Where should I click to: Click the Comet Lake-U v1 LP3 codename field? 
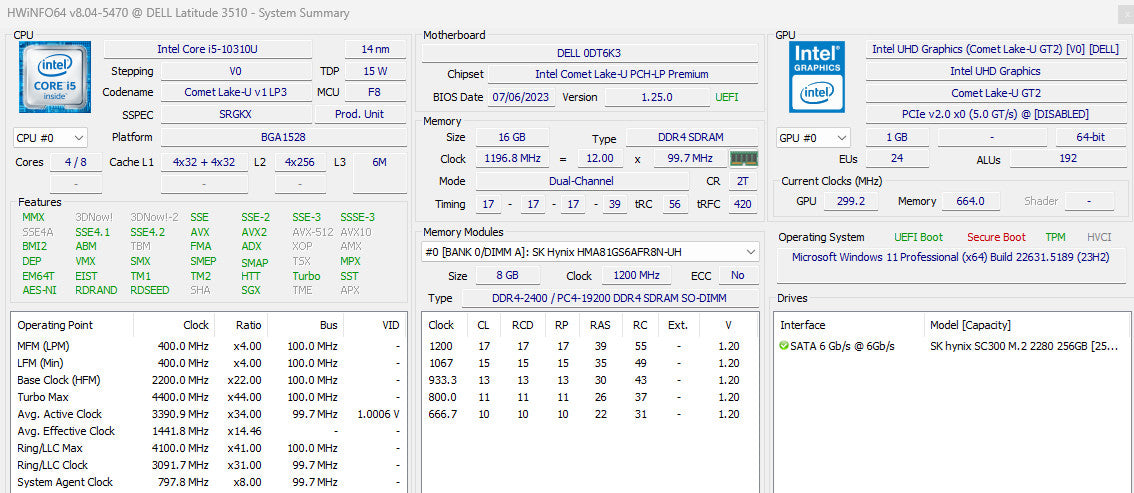point(236,93)
